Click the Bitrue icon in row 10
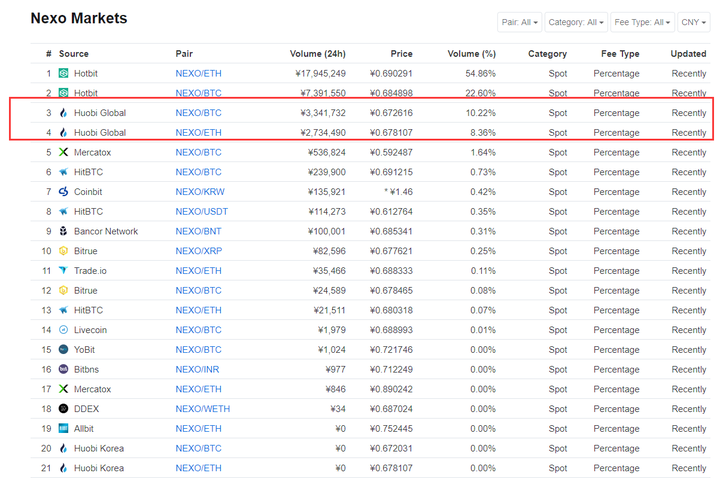The height and width of the screenshot is (479, 720). [63, 251]
